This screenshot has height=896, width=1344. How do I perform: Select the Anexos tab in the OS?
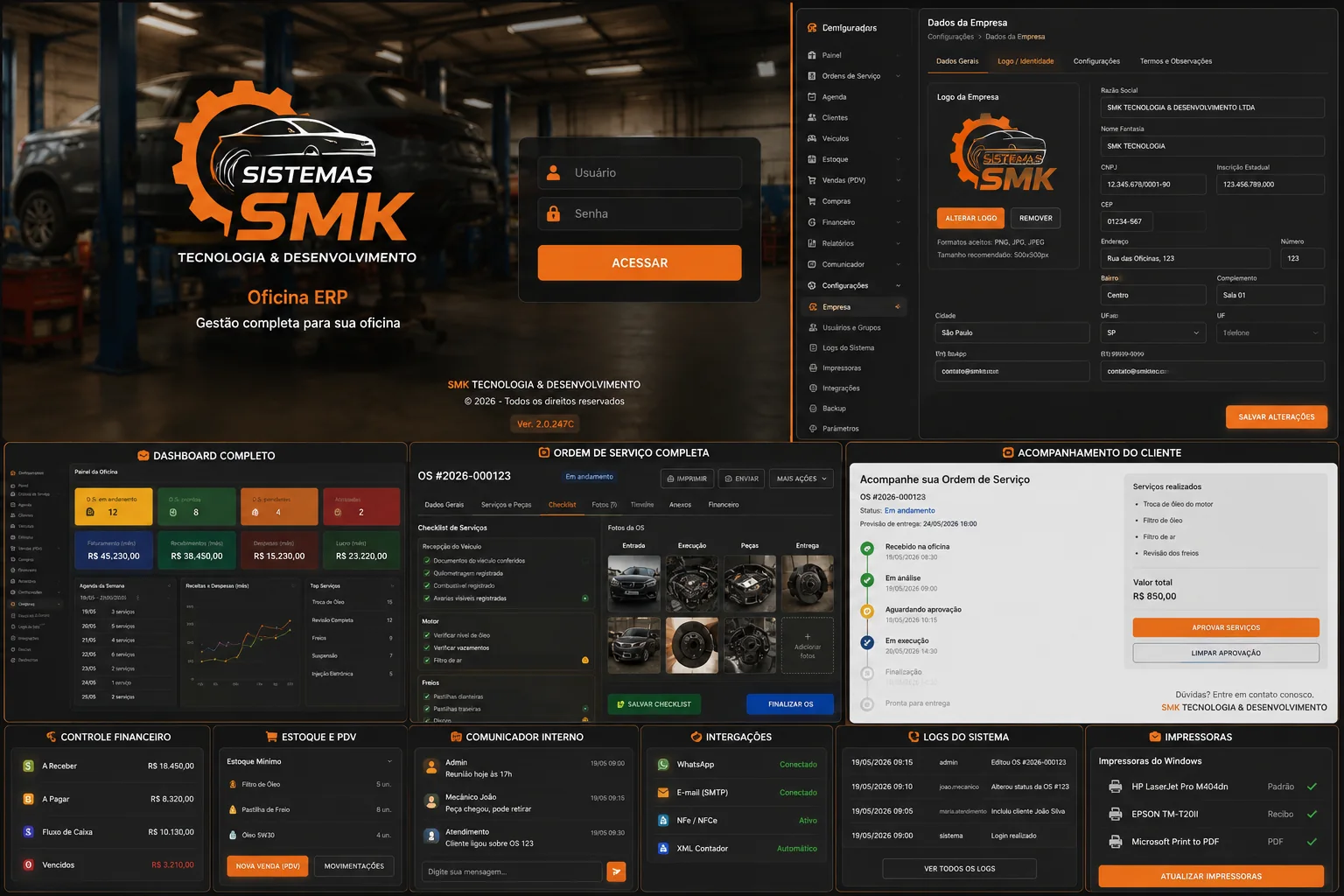click(x=680, y=505)
